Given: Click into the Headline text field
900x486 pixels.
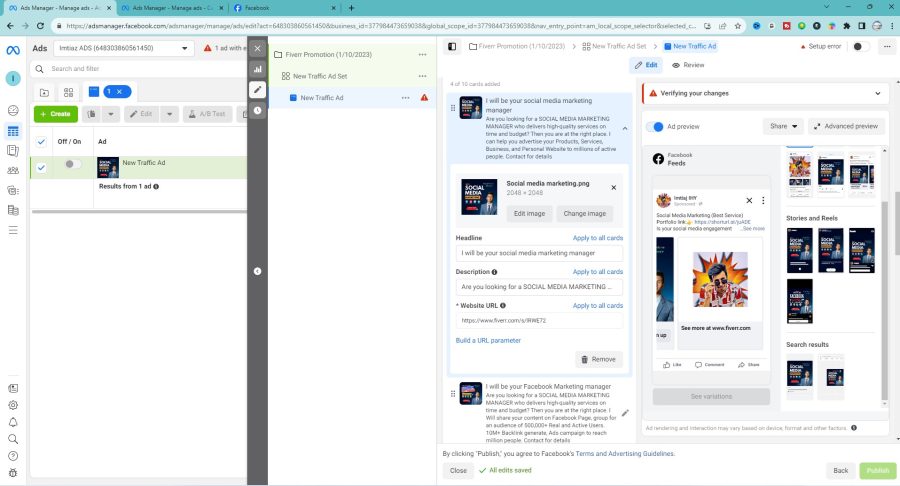Looking at the screenshot, I should [x=539, y=253].
